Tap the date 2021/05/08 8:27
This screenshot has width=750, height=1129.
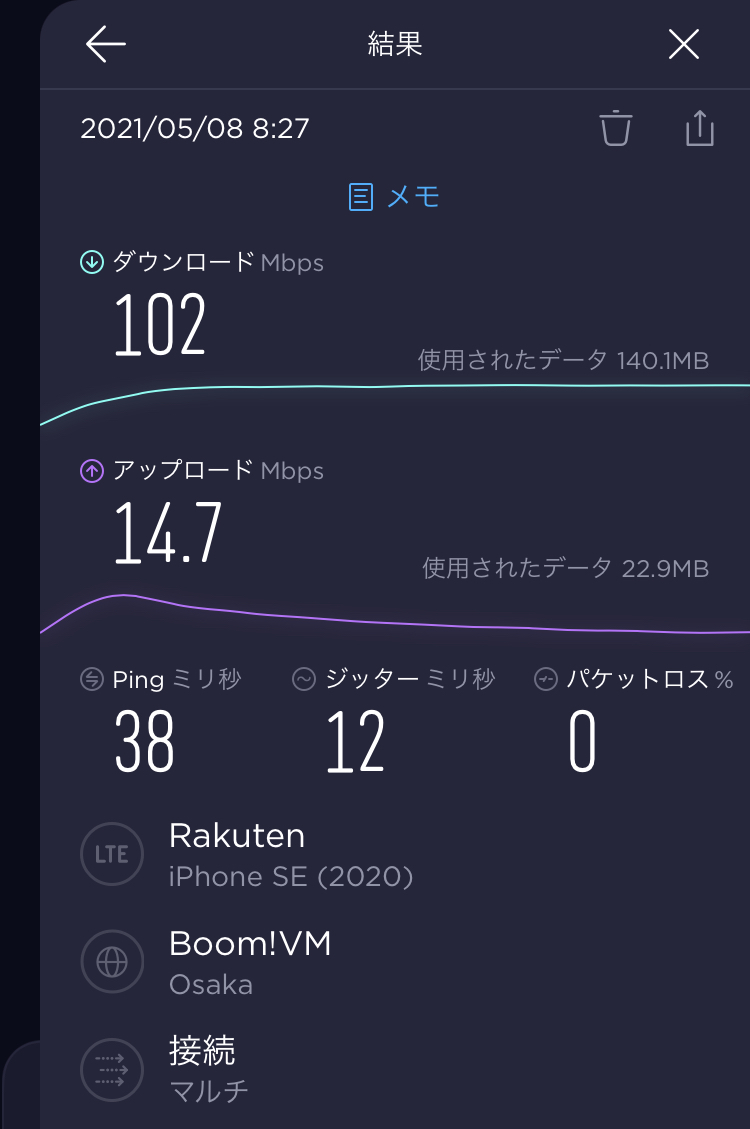195,129
